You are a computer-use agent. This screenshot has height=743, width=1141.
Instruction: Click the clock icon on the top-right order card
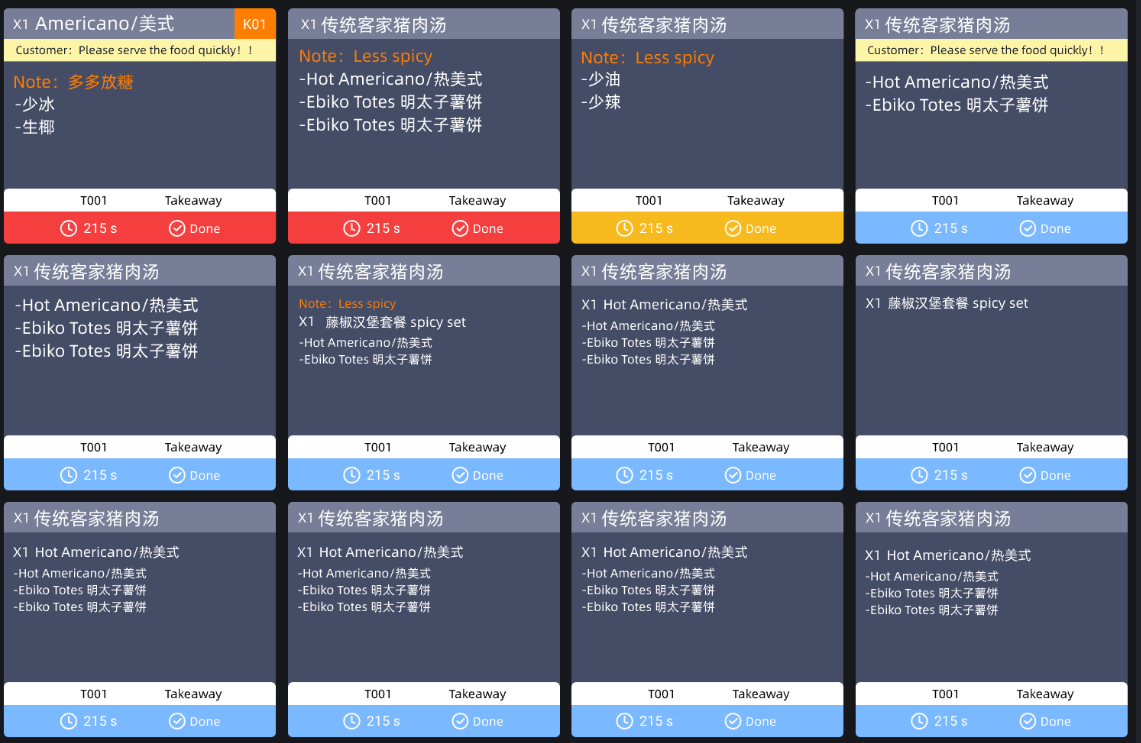point(919,228)
